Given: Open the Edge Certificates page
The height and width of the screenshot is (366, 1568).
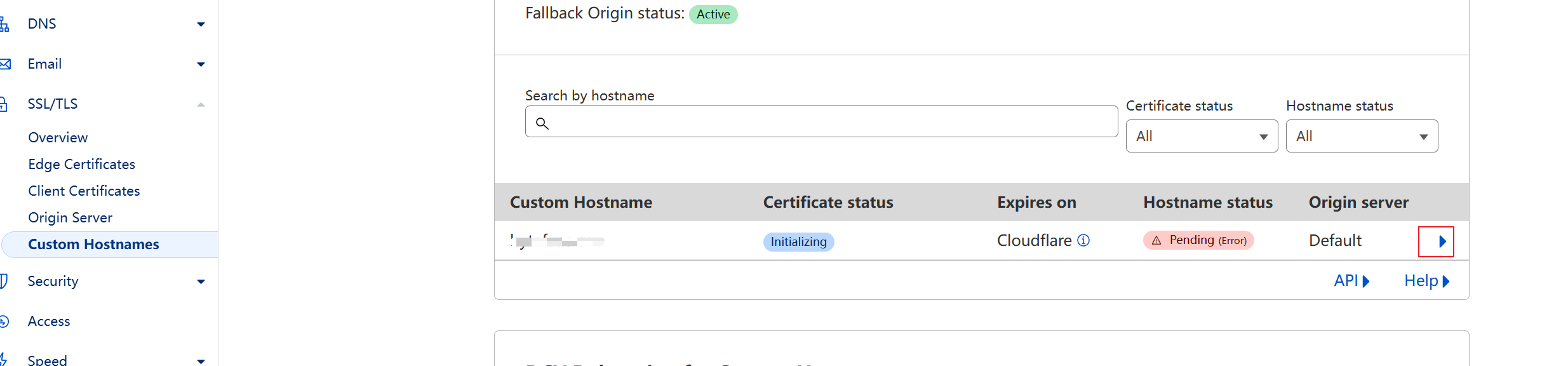Looking at the screenshot, I should click(x=81, y=164).
